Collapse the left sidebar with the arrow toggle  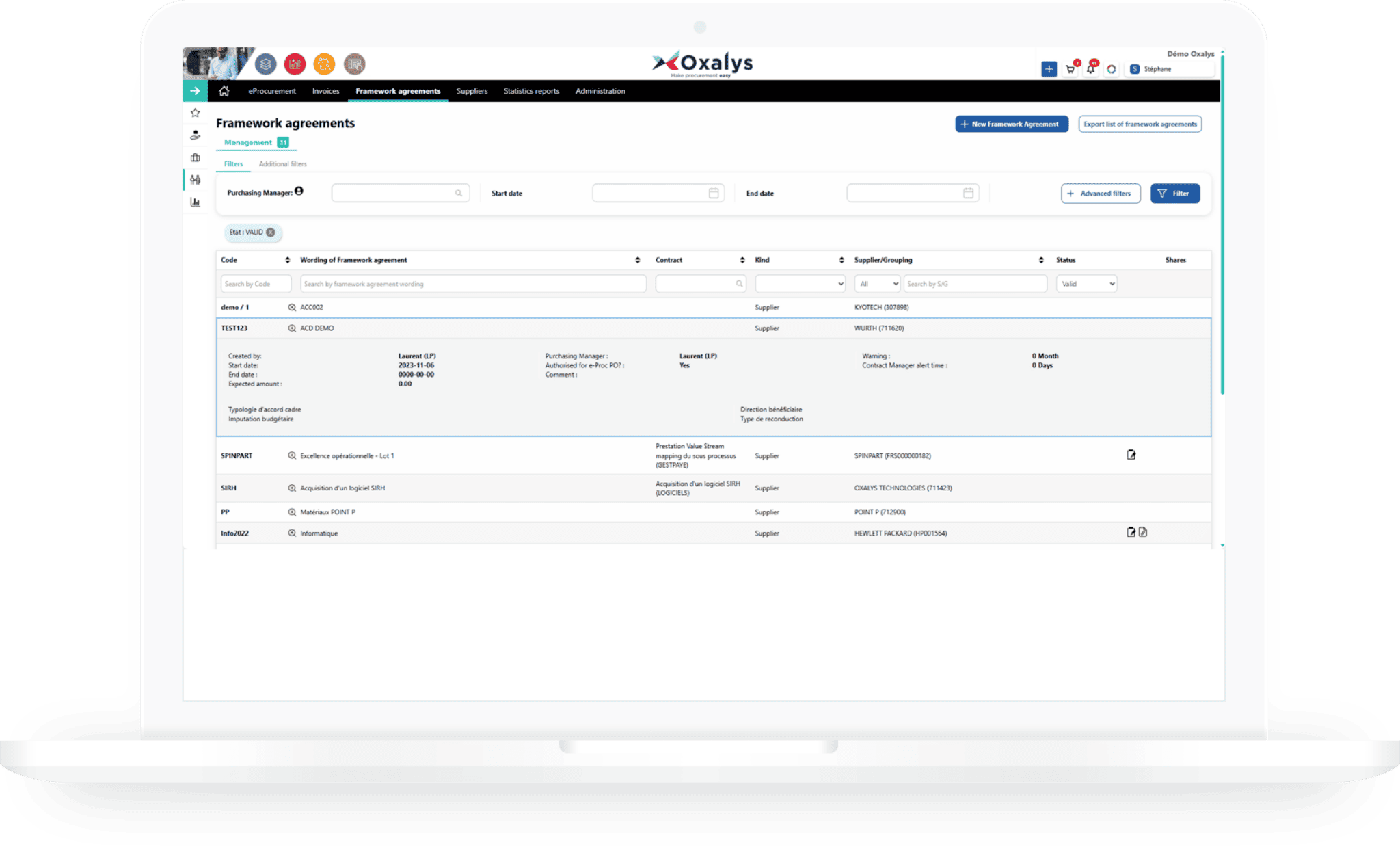[x=196, y=91]
